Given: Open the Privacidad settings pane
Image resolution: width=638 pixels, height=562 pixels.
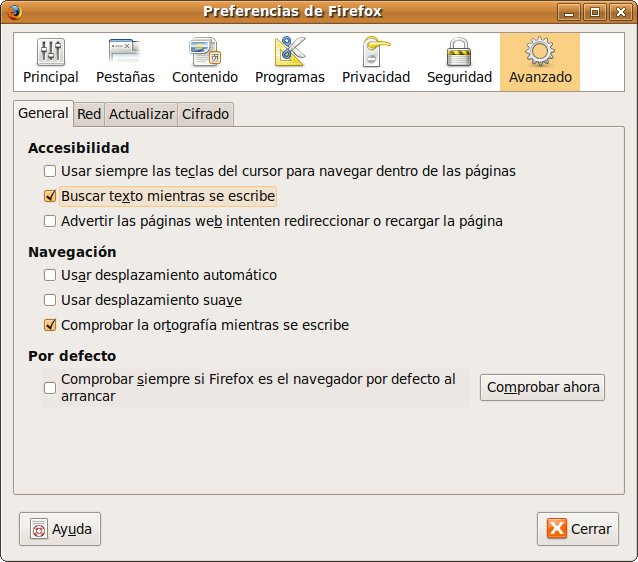Looking at the screenshot, I should click(376, 61).
